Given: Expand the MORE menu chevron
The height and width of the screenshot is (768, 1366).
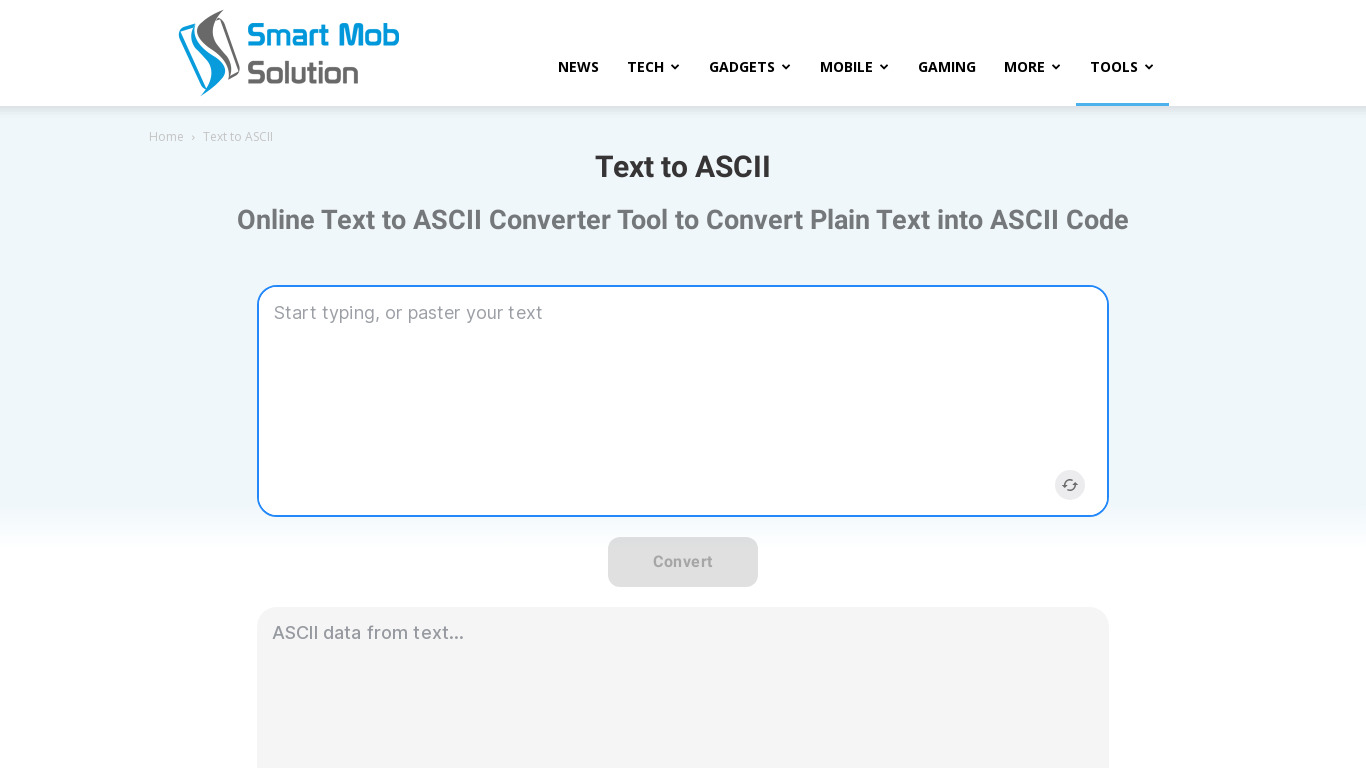Looking at the screenshot, I should [x=1056, y=67].
